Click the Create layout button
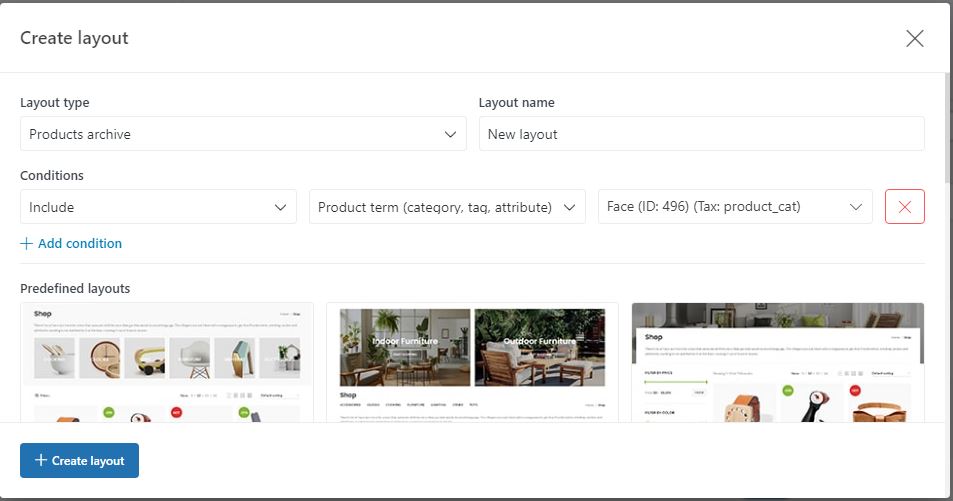This screenshot has width=953, height=501. point(79,460)
